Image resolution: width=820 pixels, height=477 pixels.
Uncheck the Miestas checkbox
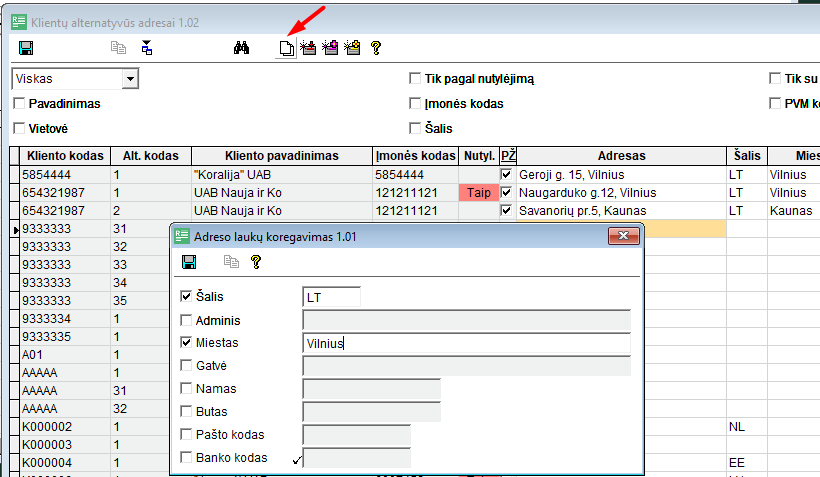tap(186, 342)
